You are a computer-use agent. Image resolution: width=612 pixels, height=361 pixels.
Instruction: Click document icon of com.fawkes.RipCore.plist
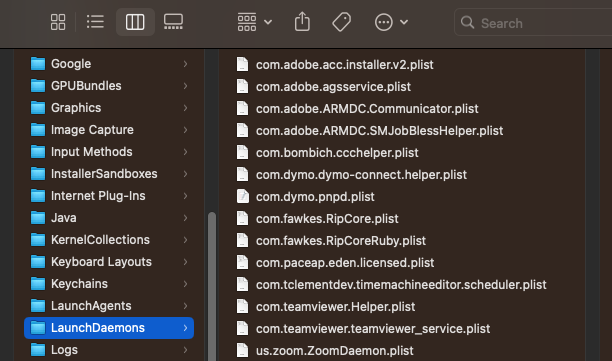(x=242, y=218)
